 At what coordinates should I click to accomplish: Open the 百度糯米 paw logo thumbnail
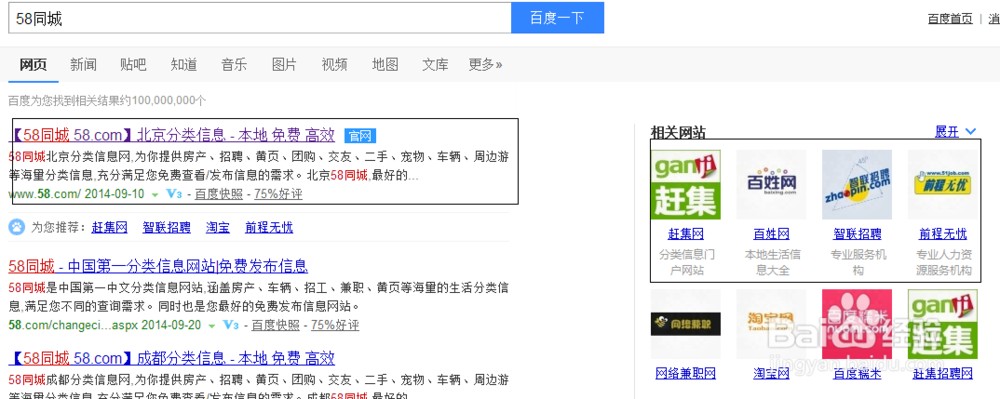[857, 324]
